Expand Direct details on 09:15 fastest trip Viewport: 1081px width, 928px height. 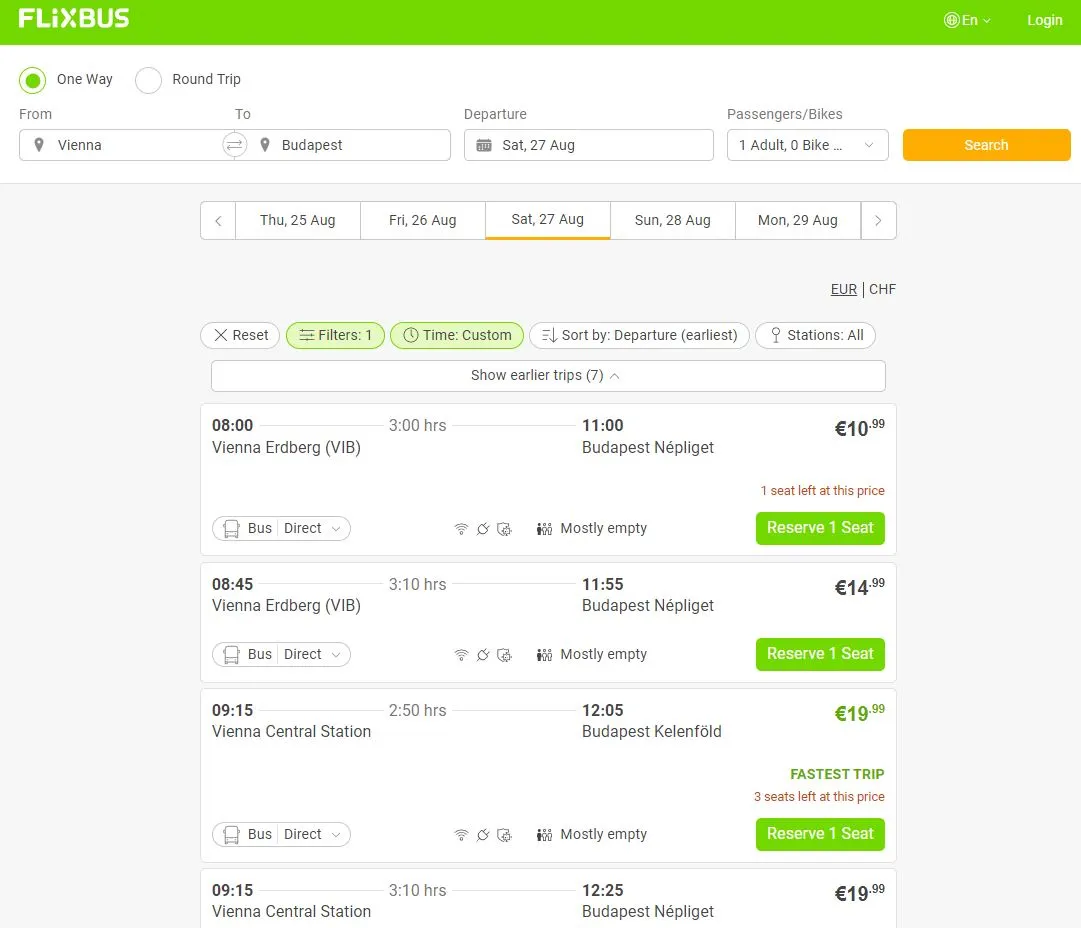point(313,834)
